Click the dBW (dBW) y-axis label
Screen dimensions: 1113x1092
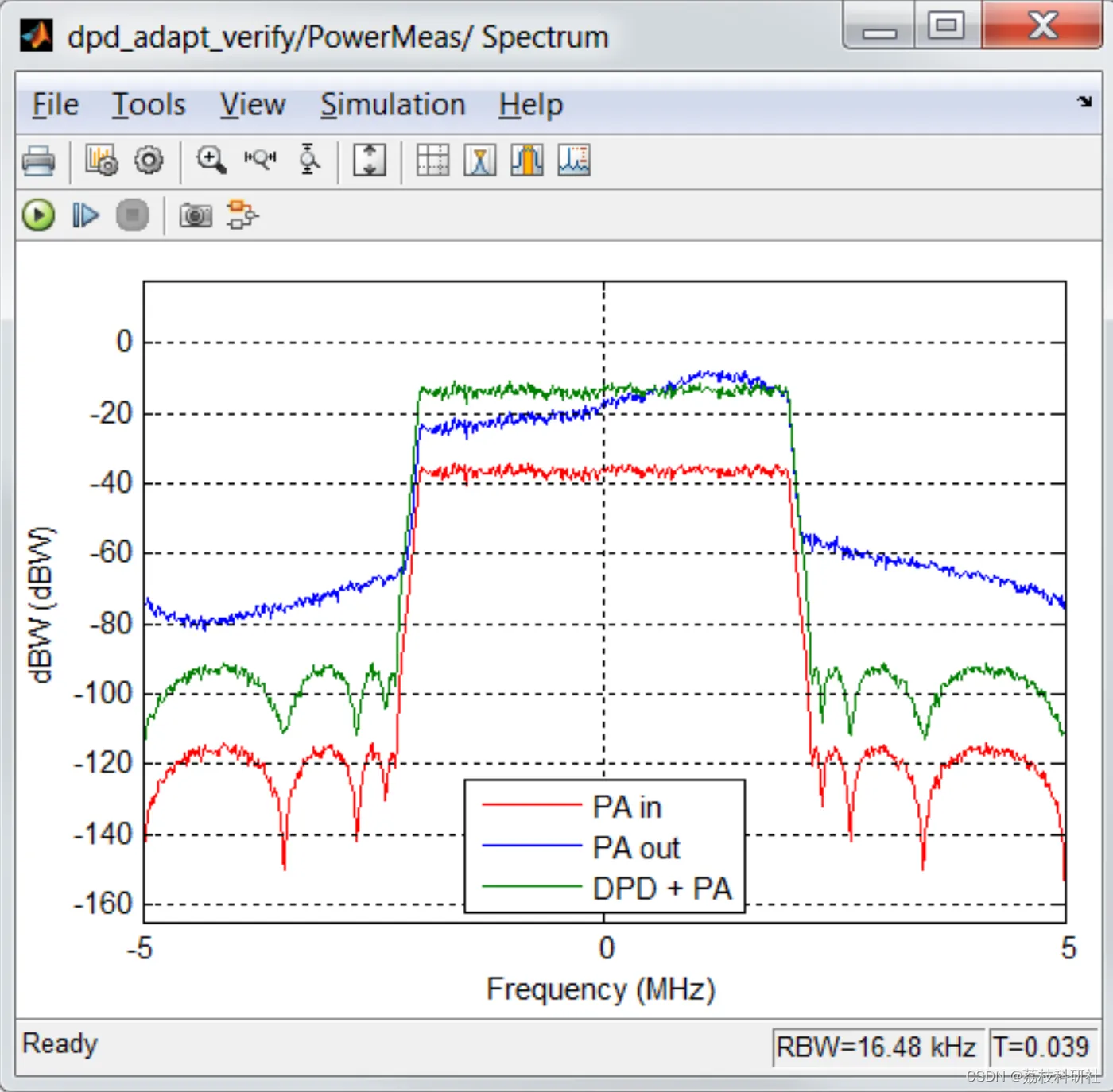tap(41, 604)
